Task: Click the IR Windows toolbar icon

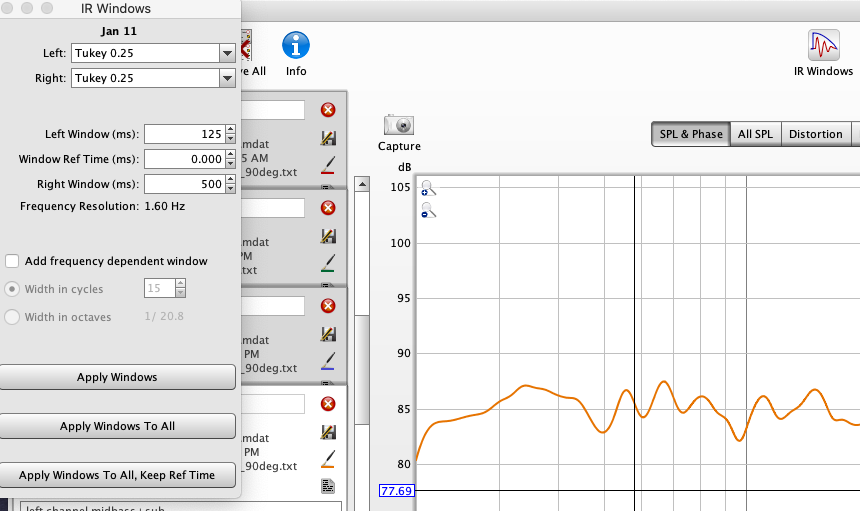Action: (823, 46)
